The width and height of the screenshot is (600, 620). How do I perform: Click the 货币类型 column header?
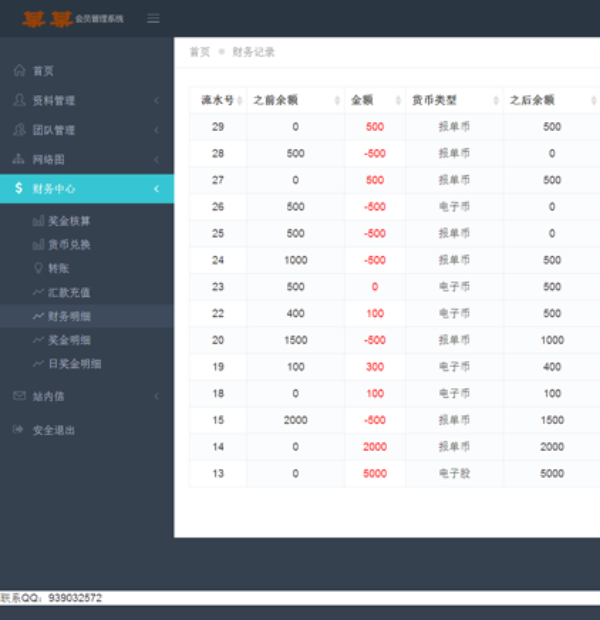[x=454, y=100]
